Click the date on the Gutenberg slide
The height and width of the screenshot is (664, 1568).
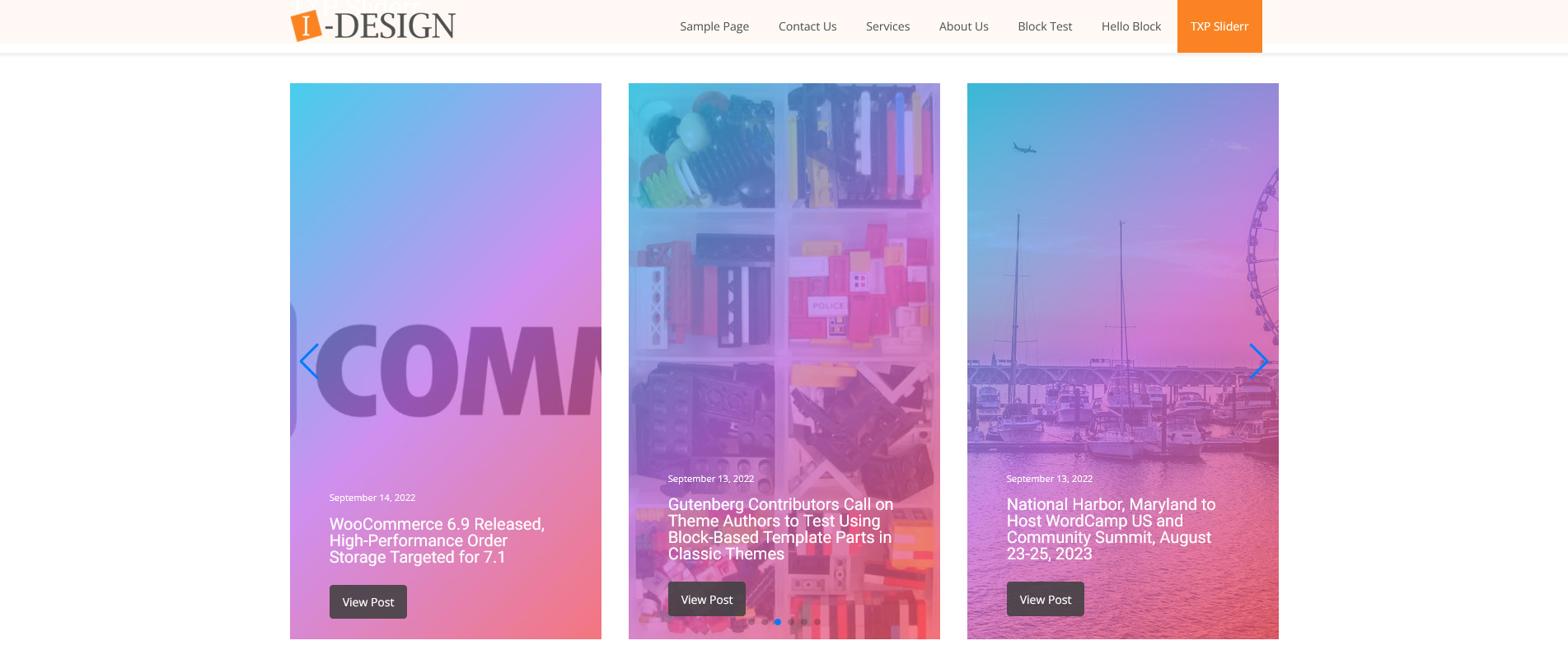(x=711, y=479)
